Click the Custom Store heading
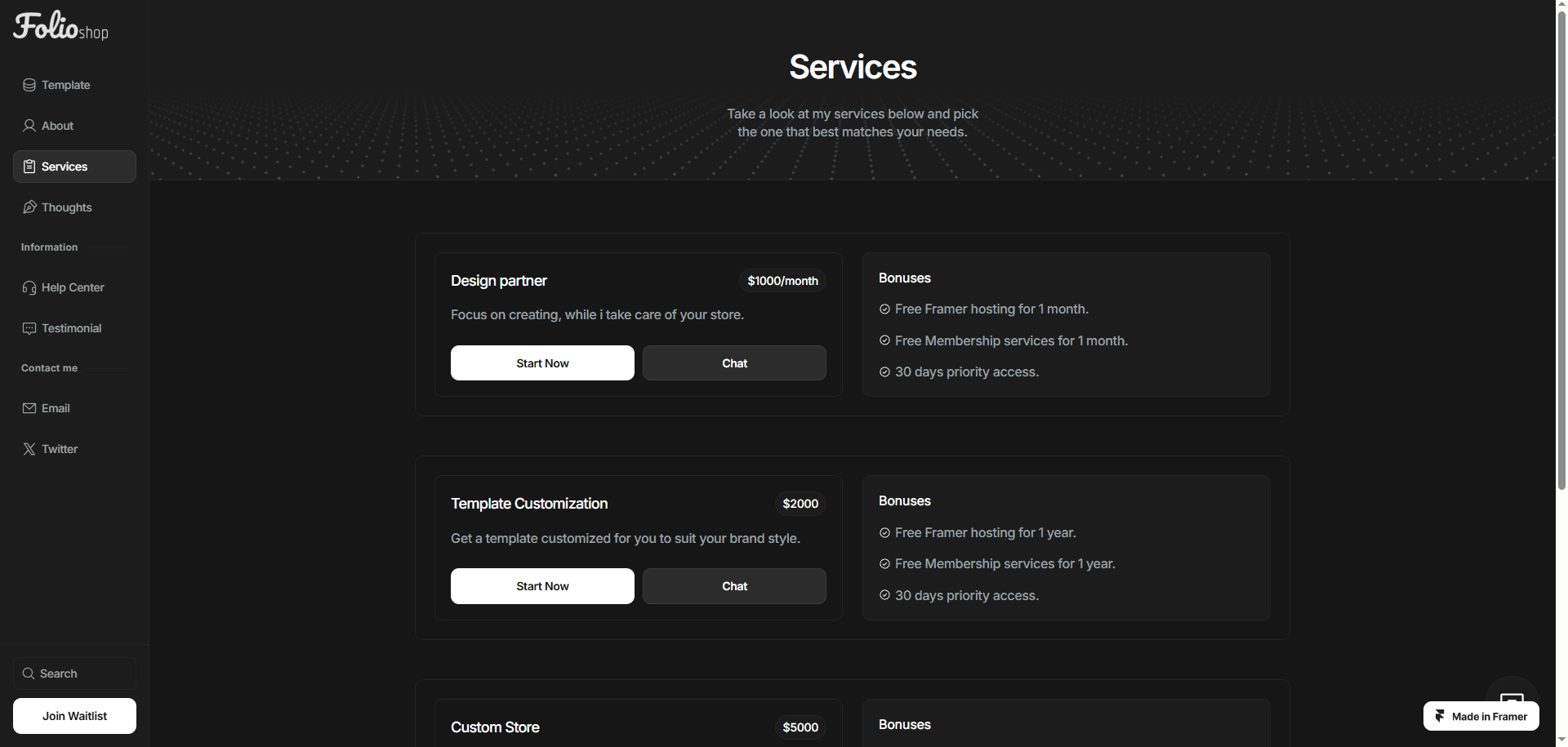Viewport: 1568px width, 747px height. coord(495,727)
